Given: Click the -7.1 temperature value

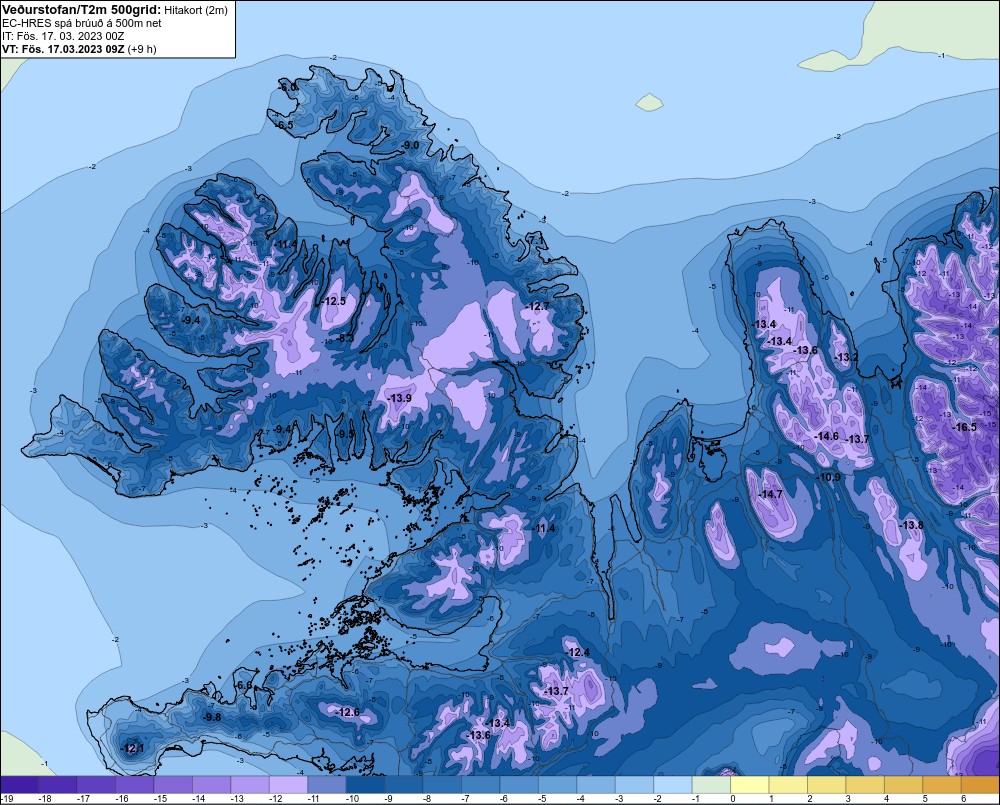Looking at the screenshot, I should [536, 240].
